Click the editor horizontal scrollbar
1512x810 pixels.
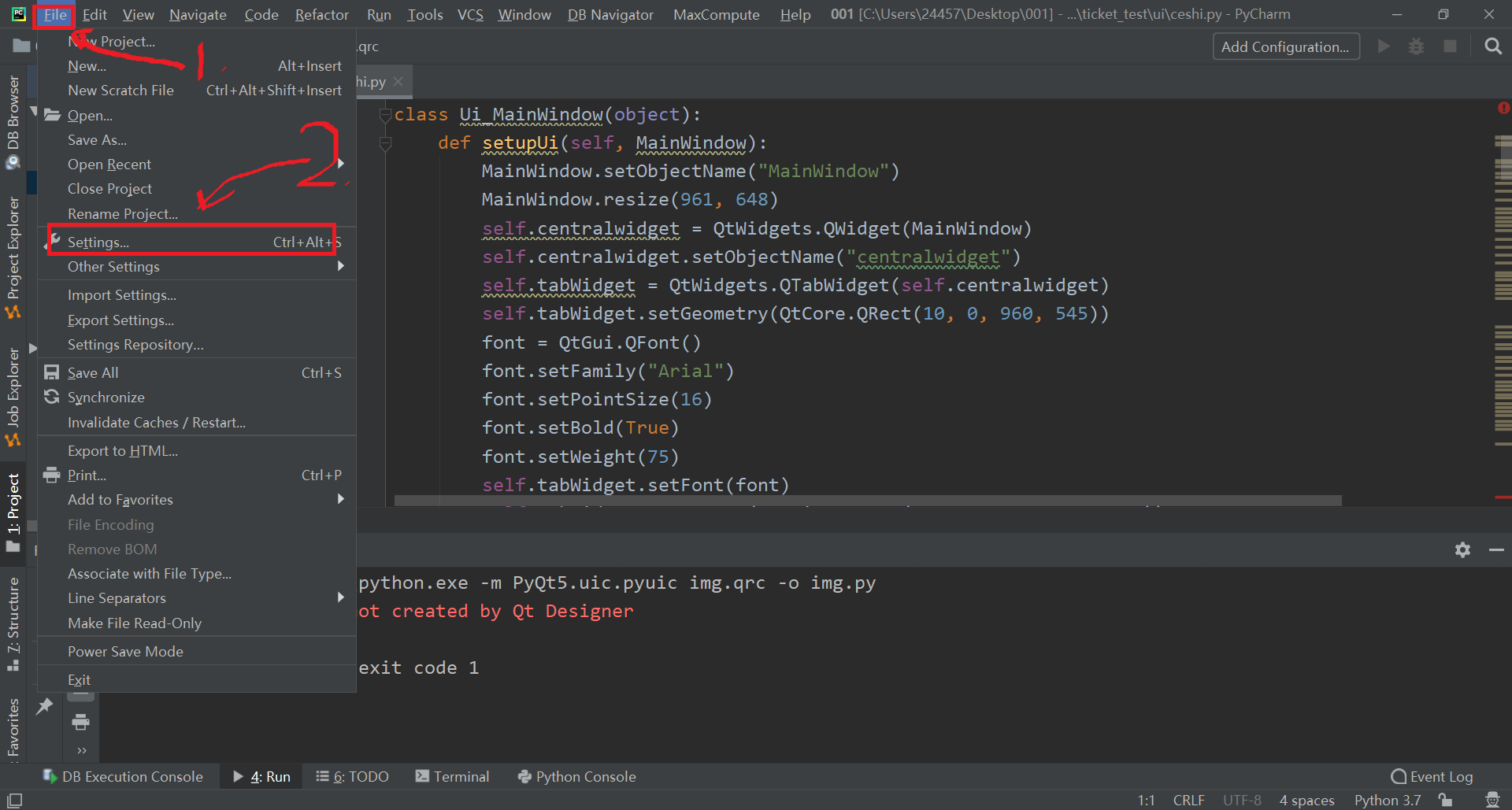point(868,501)
